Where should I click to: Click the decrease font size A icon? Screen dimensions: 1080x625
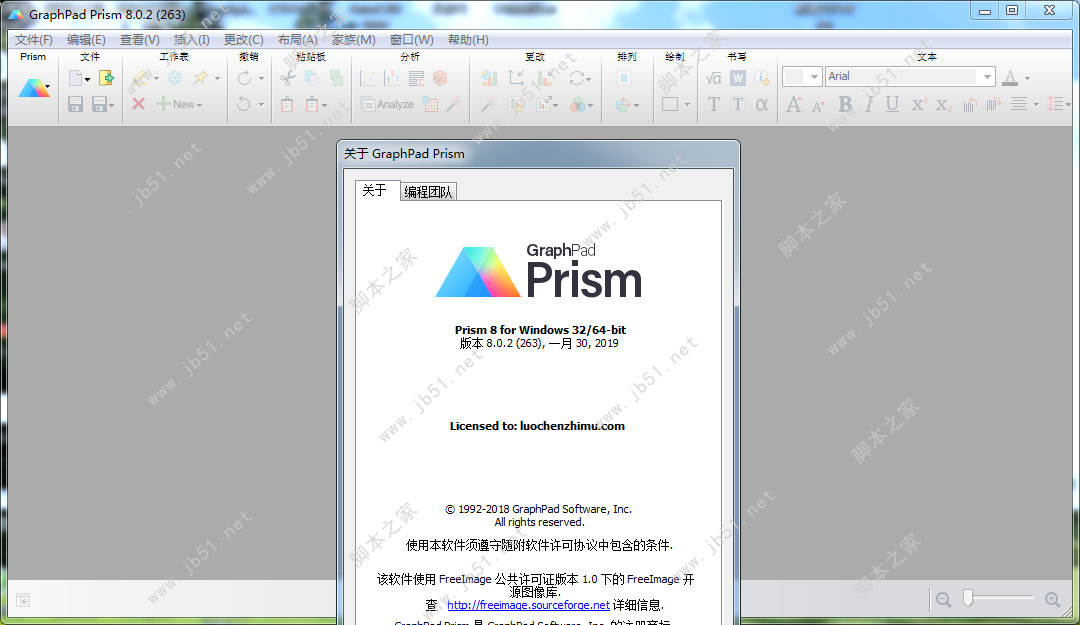pos(818,105)
